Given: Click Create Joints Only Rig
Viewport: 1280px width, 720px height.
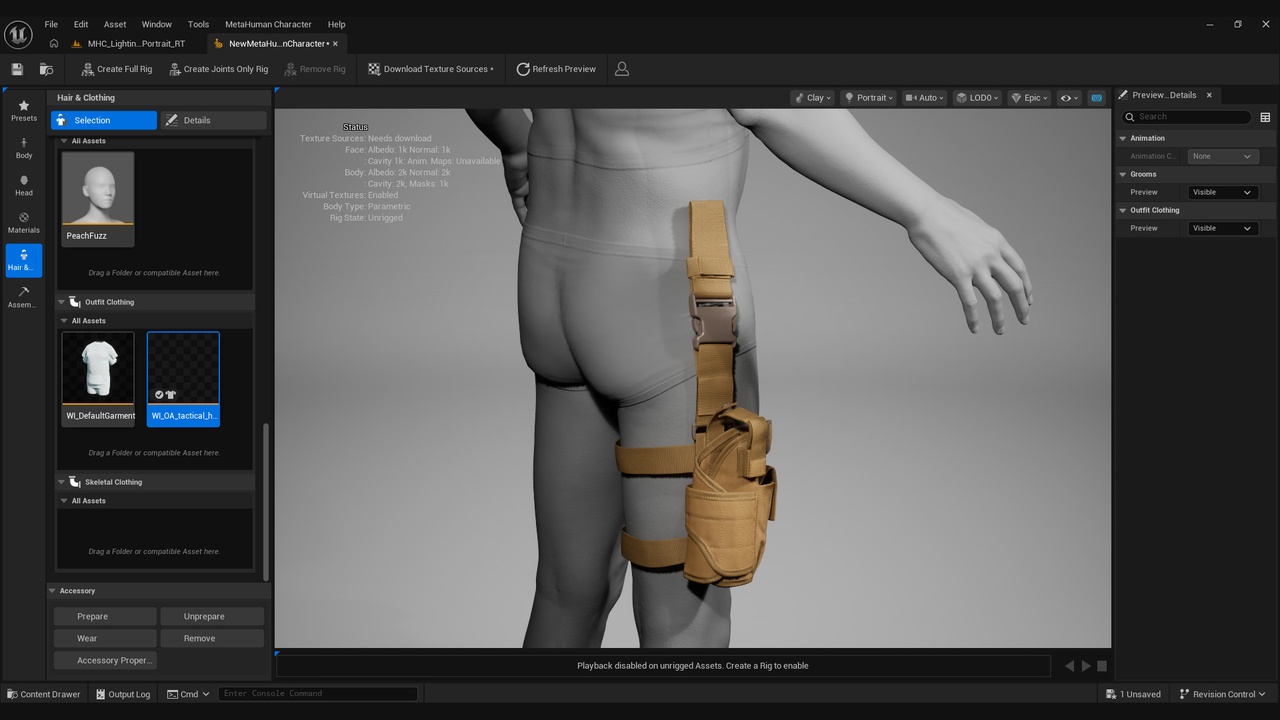Looking at the screenshot, I should [218, 69].
